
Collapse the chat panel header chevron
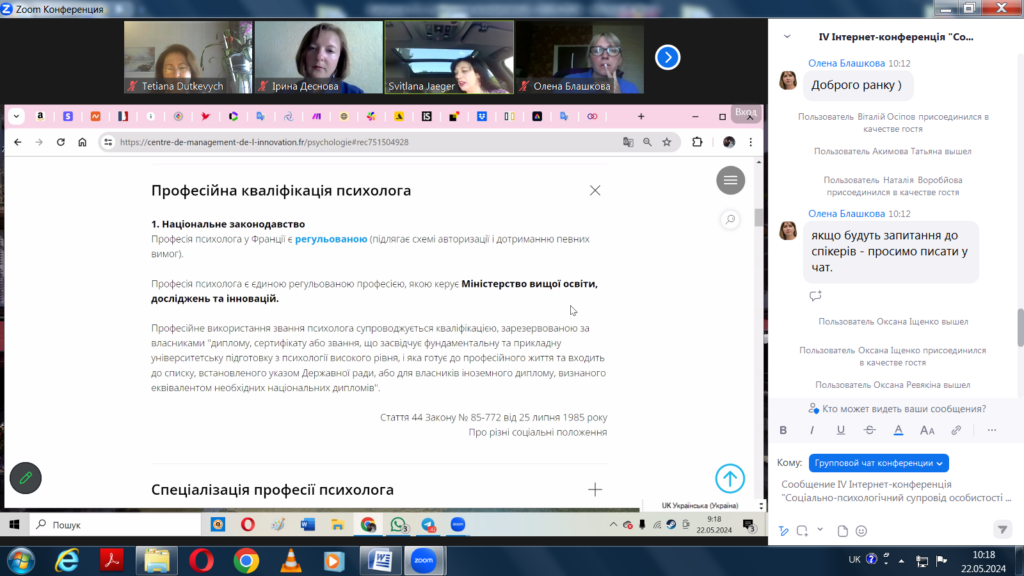point(787,36)
